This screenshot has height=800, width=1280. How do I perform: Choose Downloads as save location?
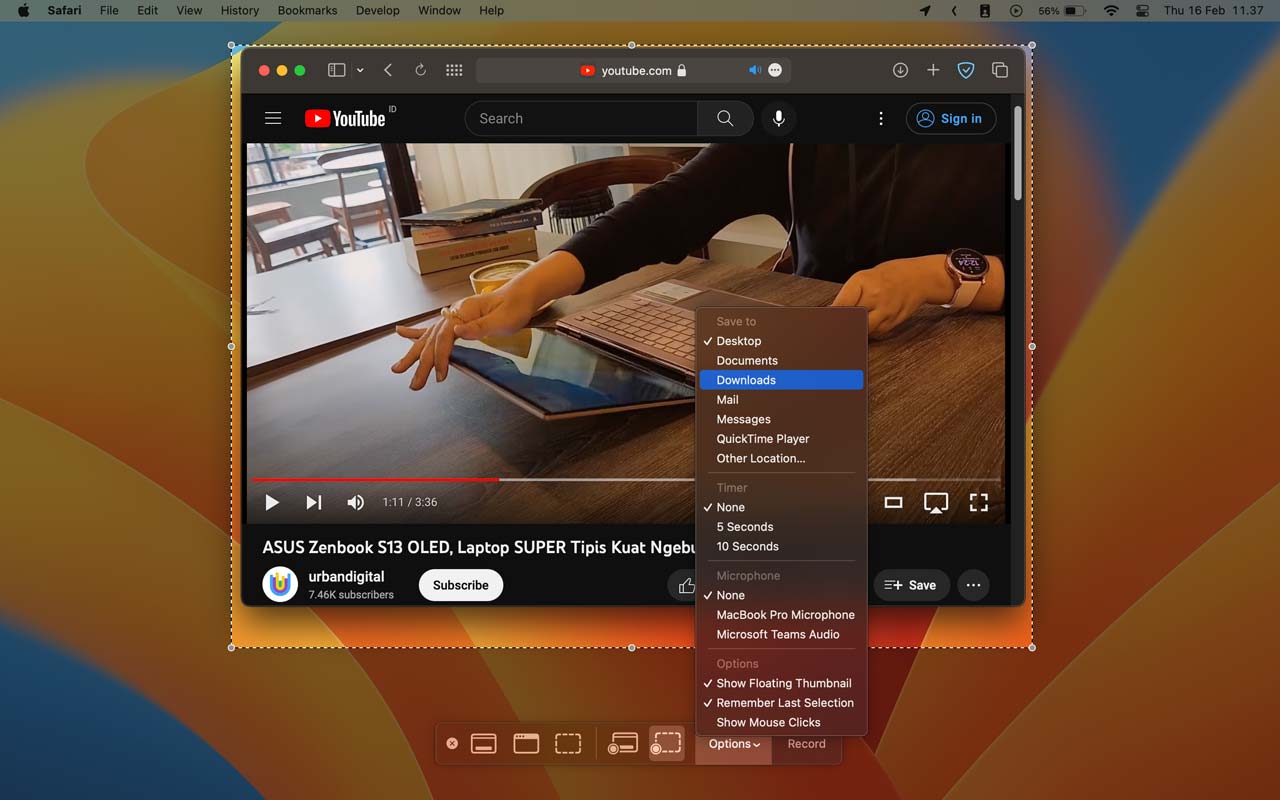[x=781, y=380]
